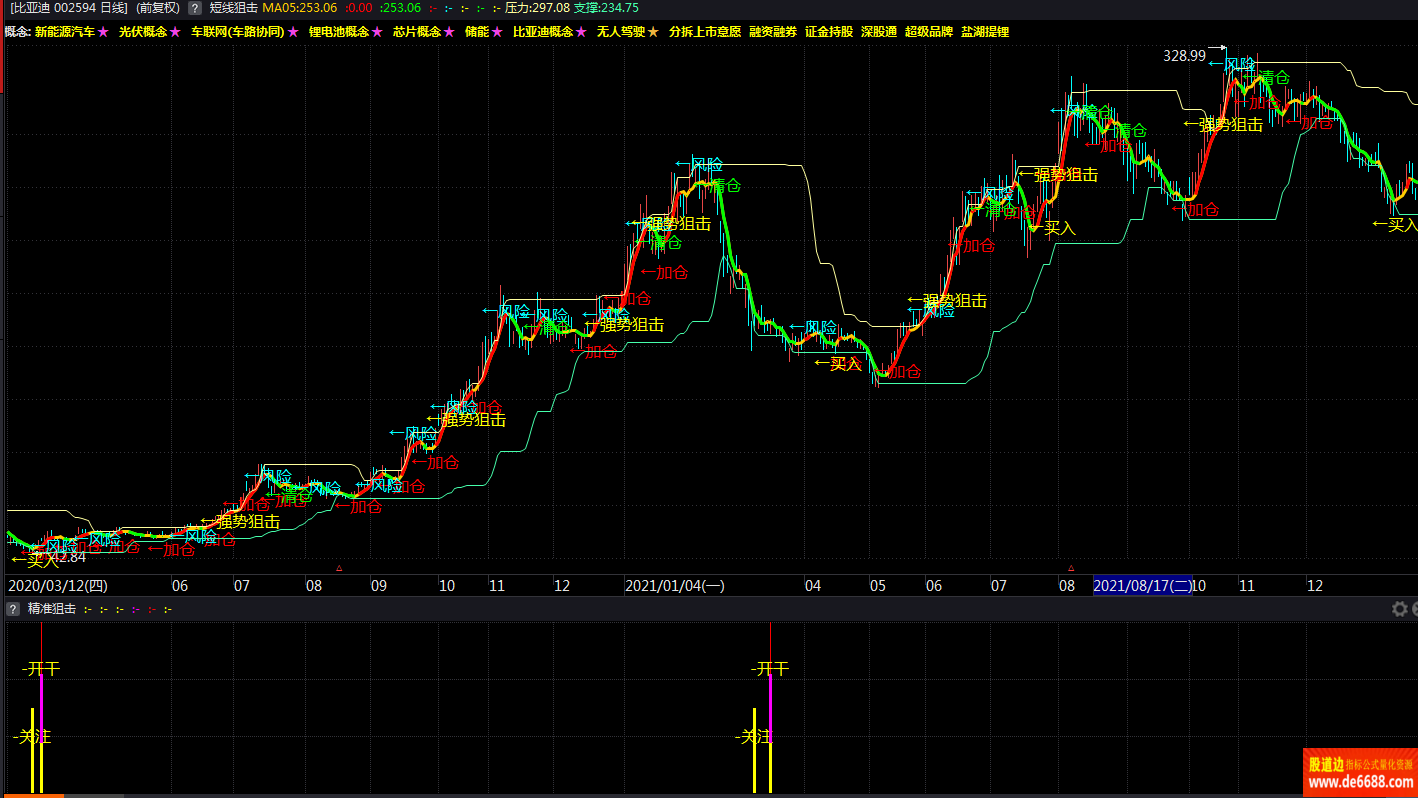Open sub-chart settings gear icon
This screenshot has height=798, width=1418.
click(1399, 608)
